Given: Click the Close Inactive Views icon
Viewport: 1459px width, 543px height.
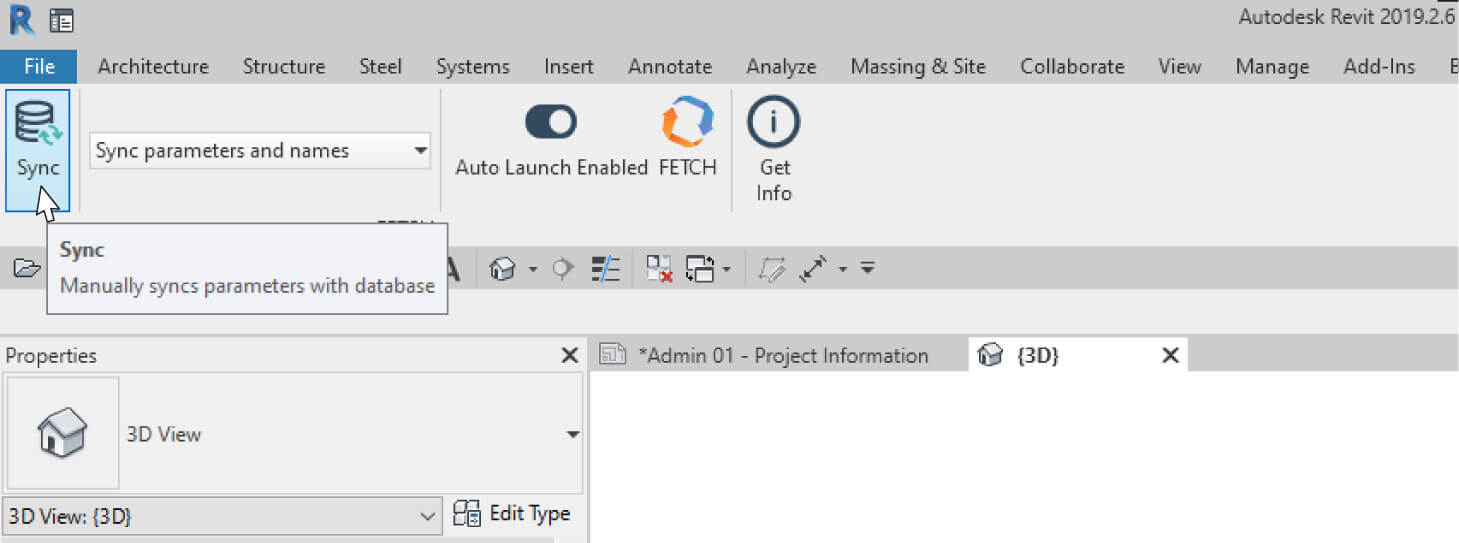Looking at the screenshot, I should (659, 268).
